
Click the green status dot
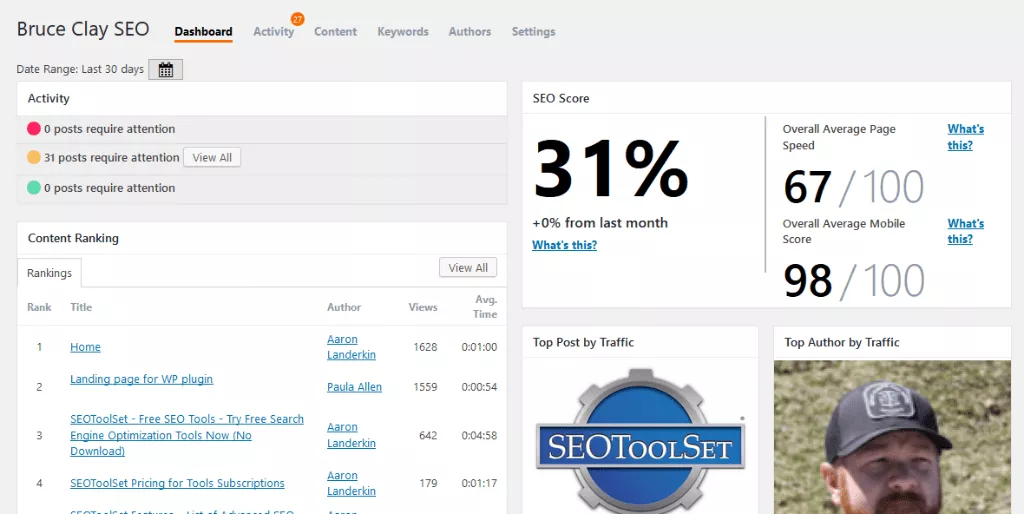tap(34, 188)
